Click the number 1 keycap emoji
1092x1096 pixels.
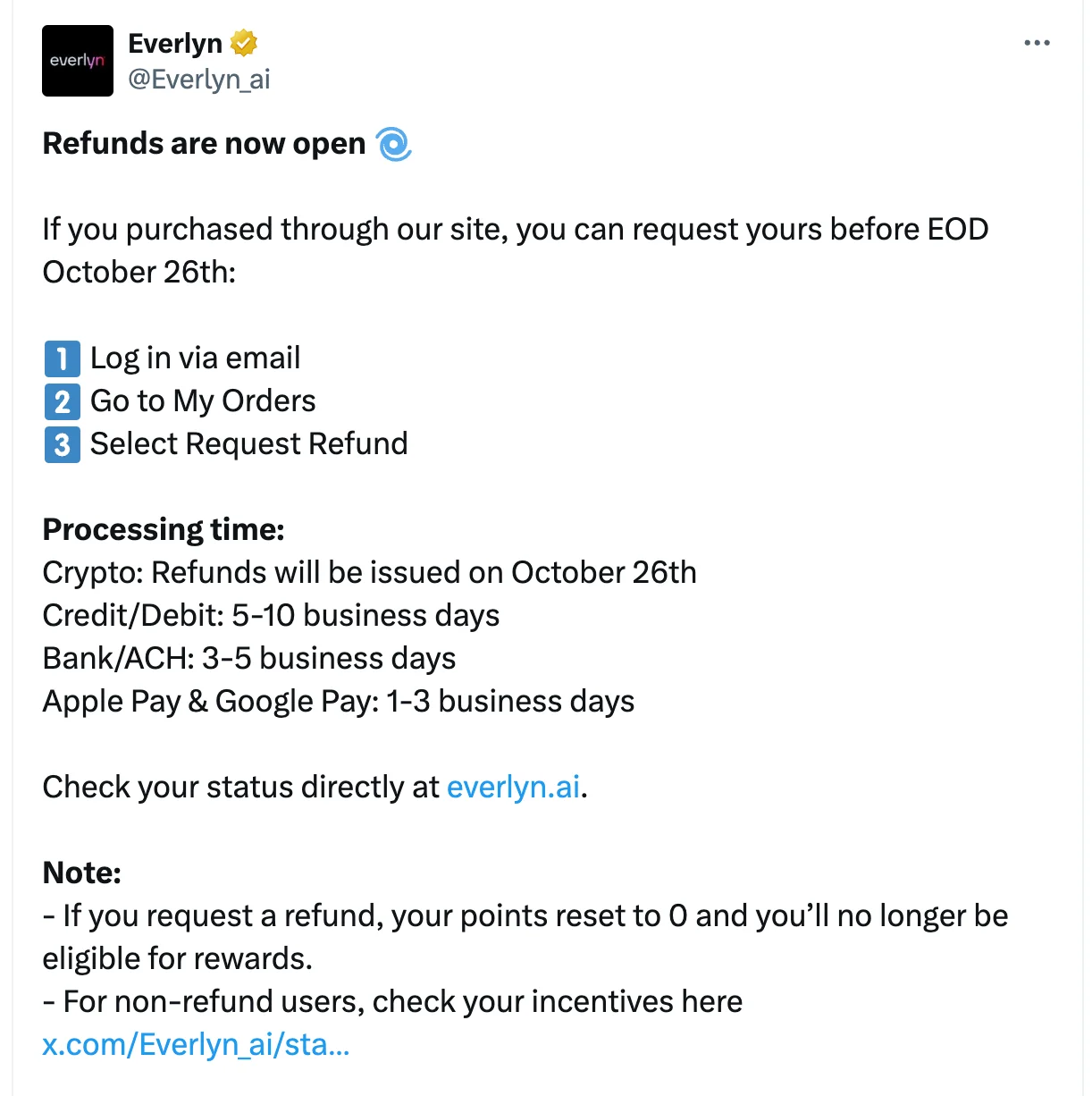tap(62, 358)
